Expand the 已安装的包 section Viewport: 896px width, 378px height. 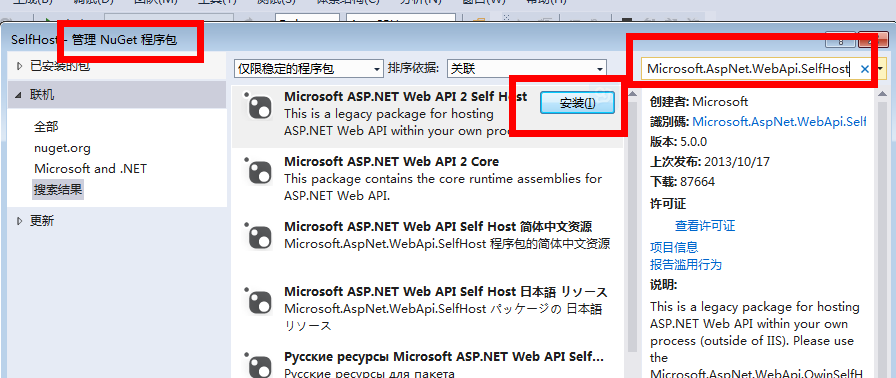click(20, 66)
